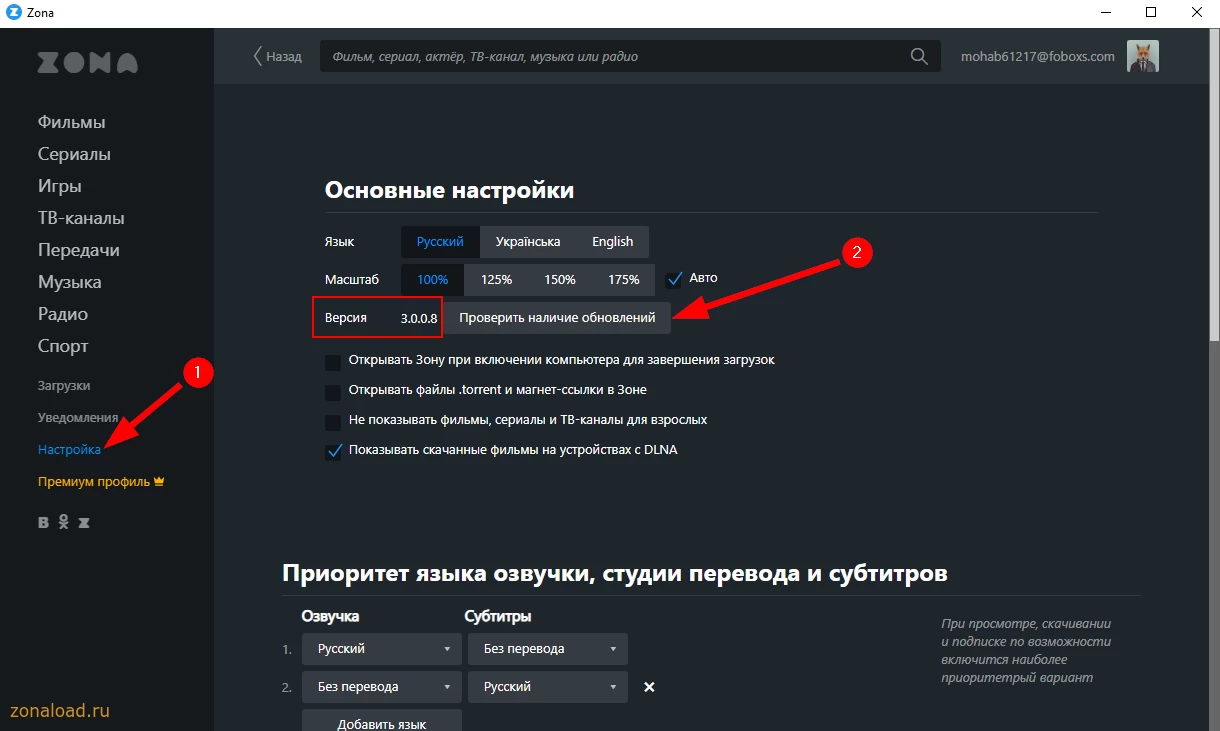Open Премиум профиль link
The image size is (1220, 731).
(101, 481)
